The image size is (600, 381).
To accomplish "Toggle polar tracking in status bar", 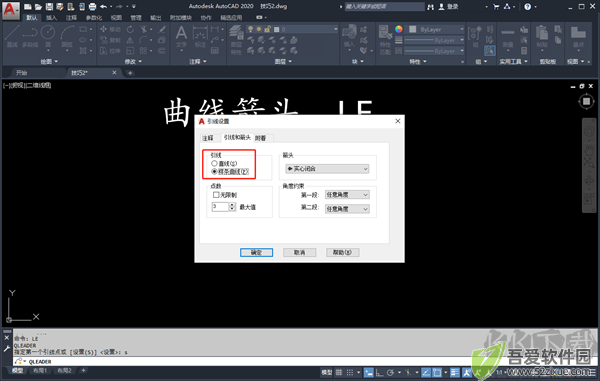I will tap(390, 372).
